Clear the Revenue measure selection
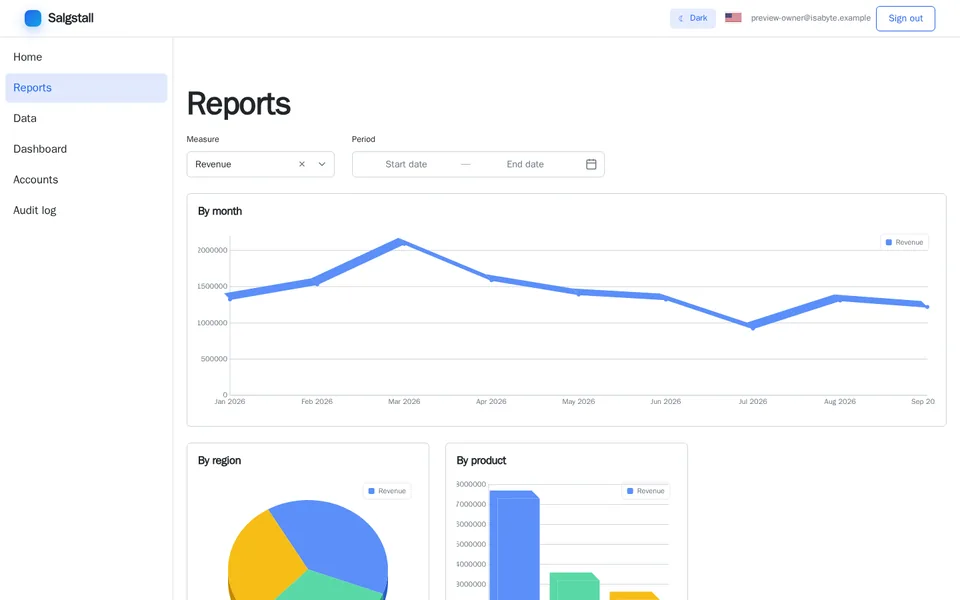 (x=302, y=164)
